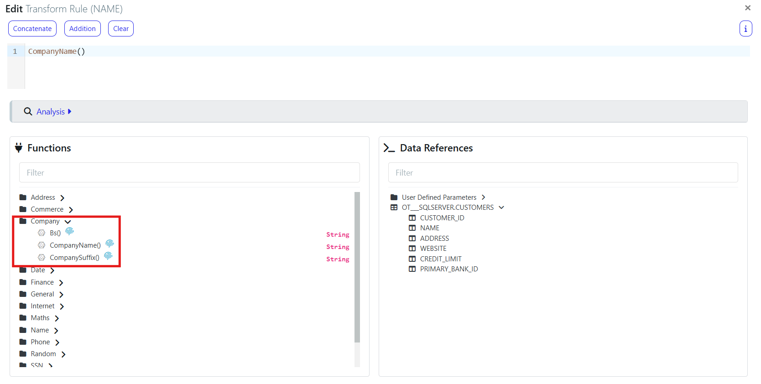The width and height of the screenshot is (761, 384).
Task: Click the Maths folder icon
Action: coord(23,317)
